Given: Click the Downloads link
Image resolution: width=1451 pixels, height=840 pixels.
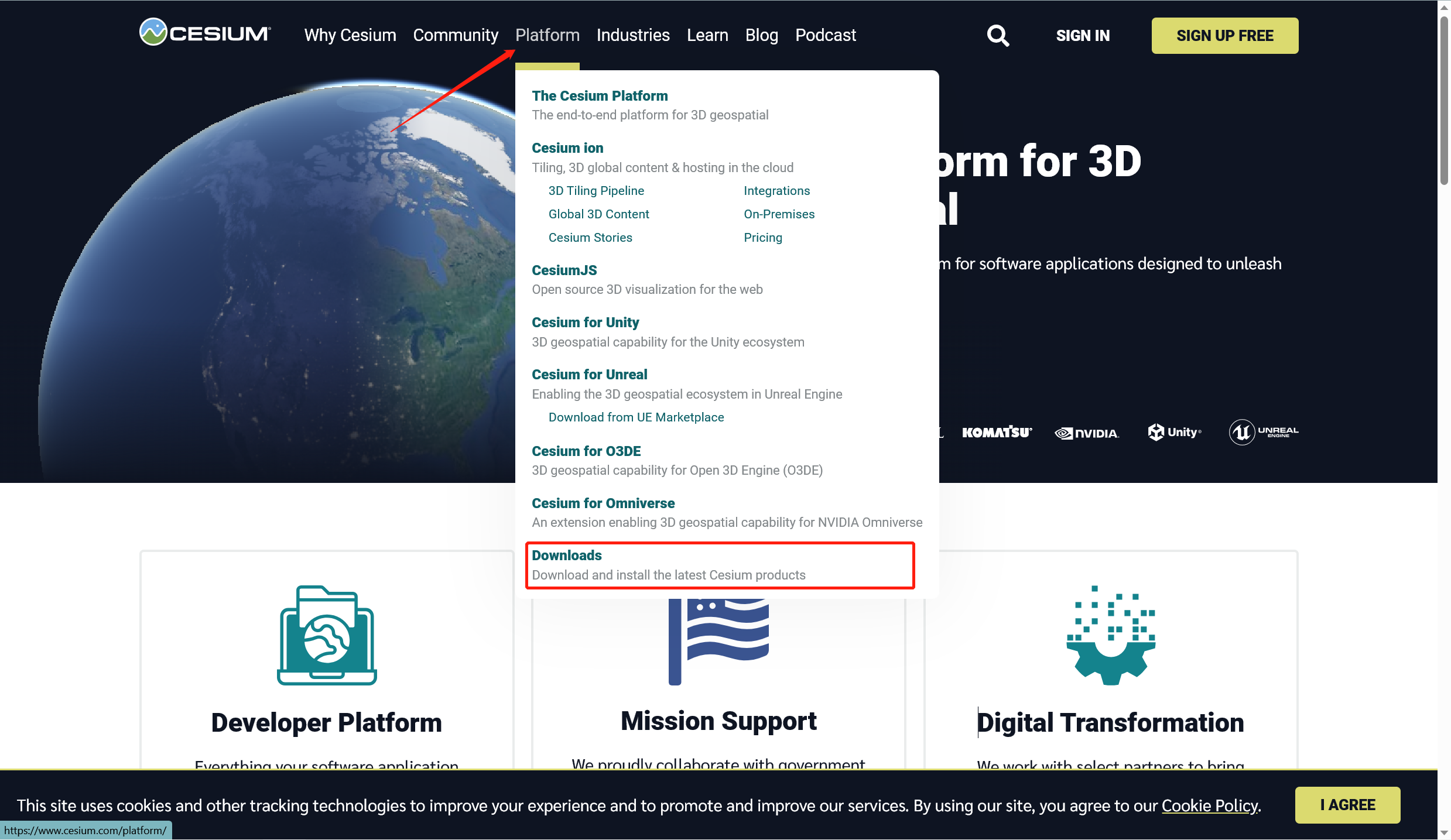Looking at the screenshot, I should coord(566,555).
